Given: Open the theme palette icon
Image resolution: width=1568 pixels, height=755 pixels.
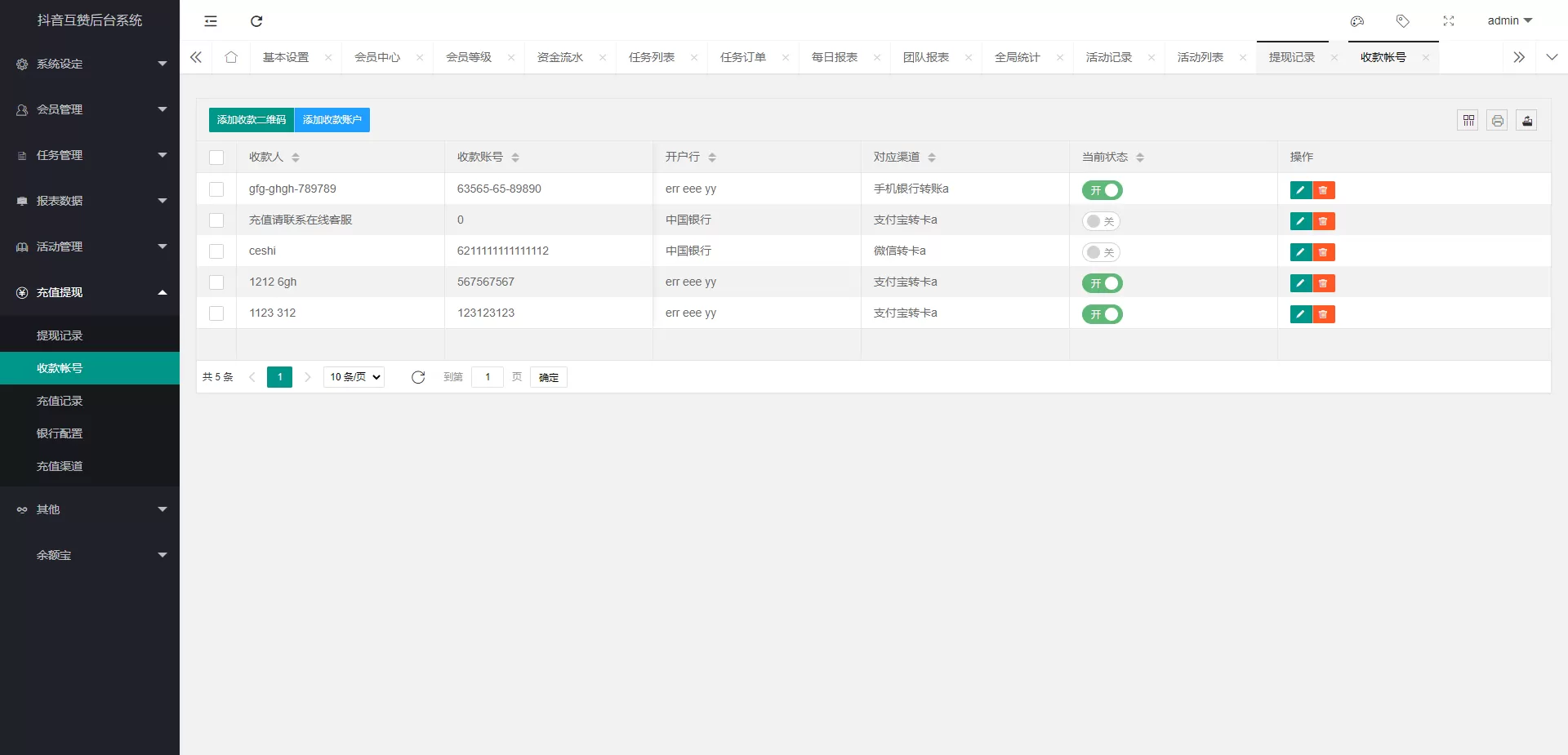Looking at the screenshot, I should tap(1357, 21).
